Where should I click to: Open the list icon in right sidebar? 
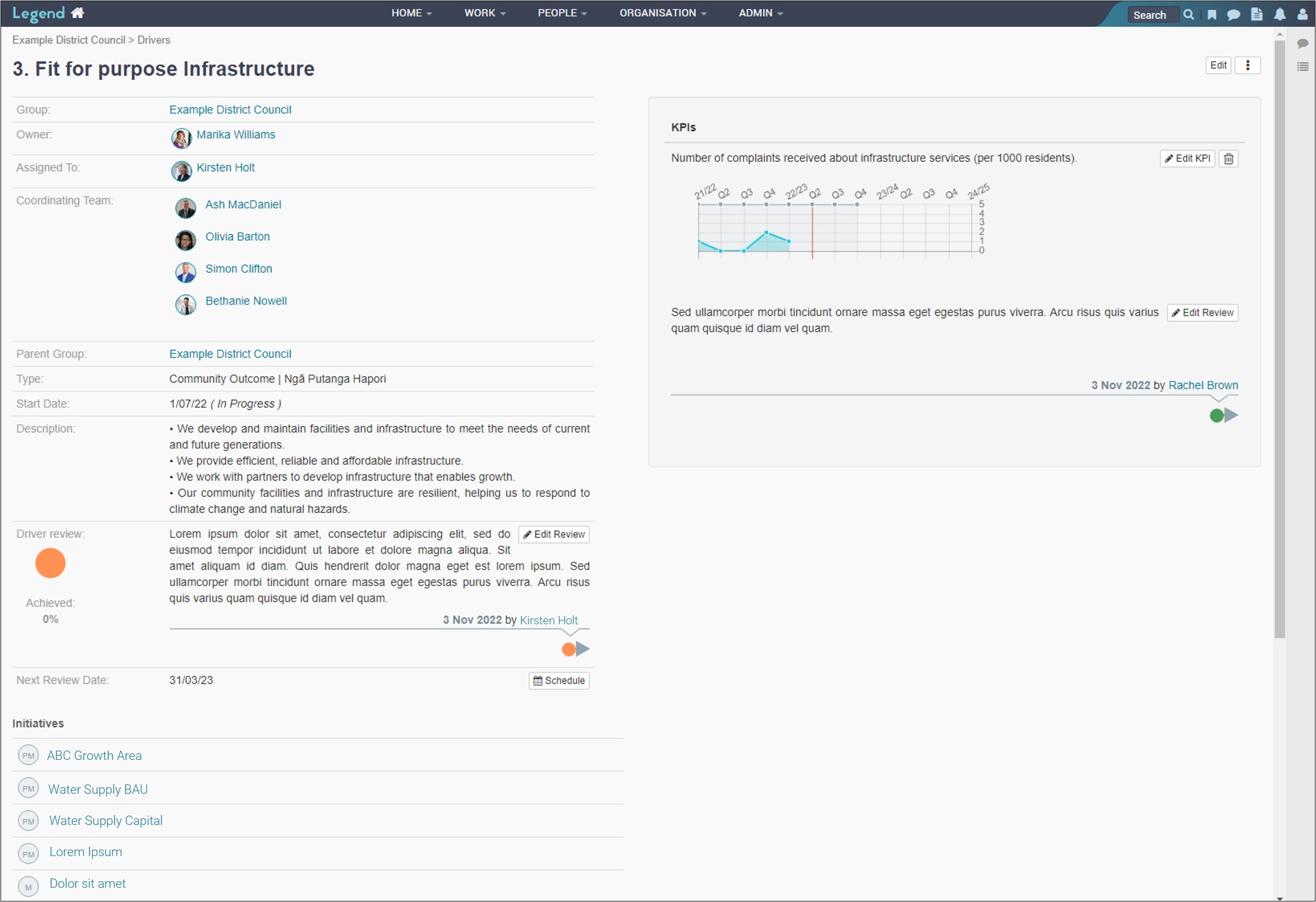pos(1302,67)
